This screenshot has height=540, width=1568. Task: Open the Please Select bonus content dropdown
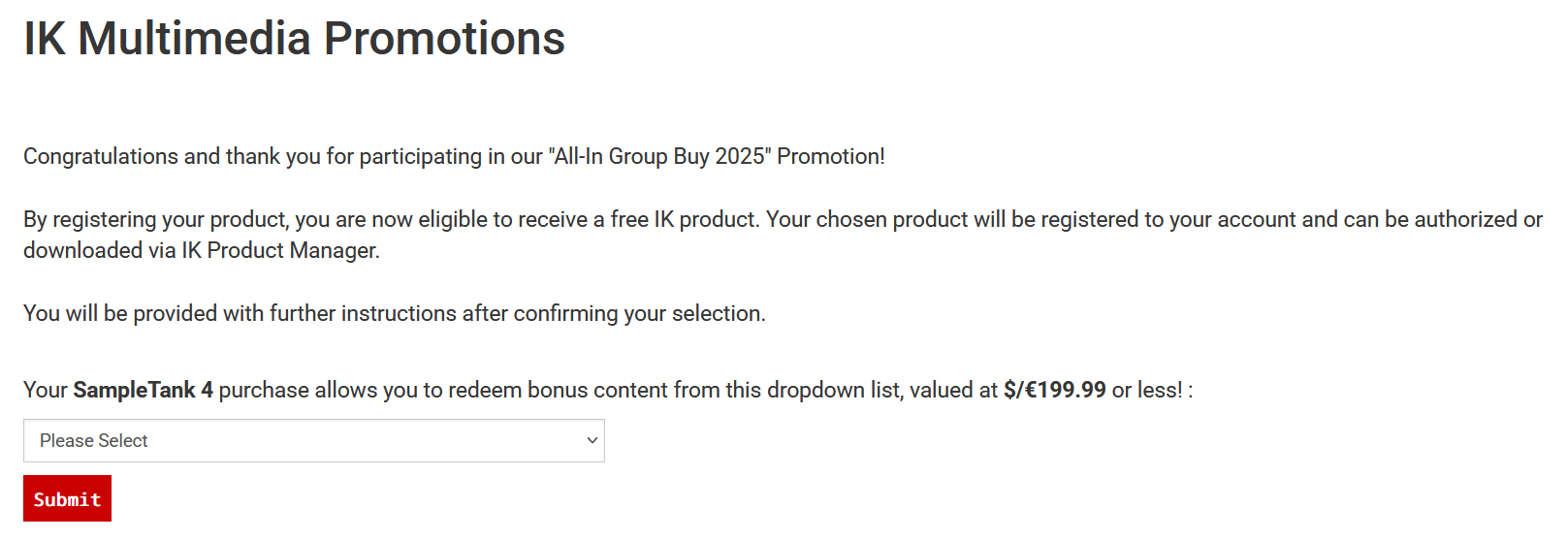tap(313, 441)
